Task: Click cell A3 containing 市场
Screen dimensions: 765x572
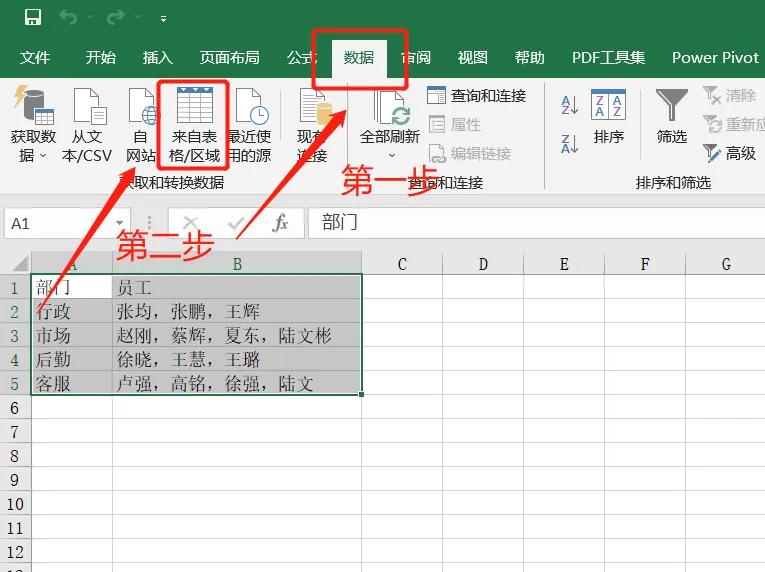Action: point(72,335)
